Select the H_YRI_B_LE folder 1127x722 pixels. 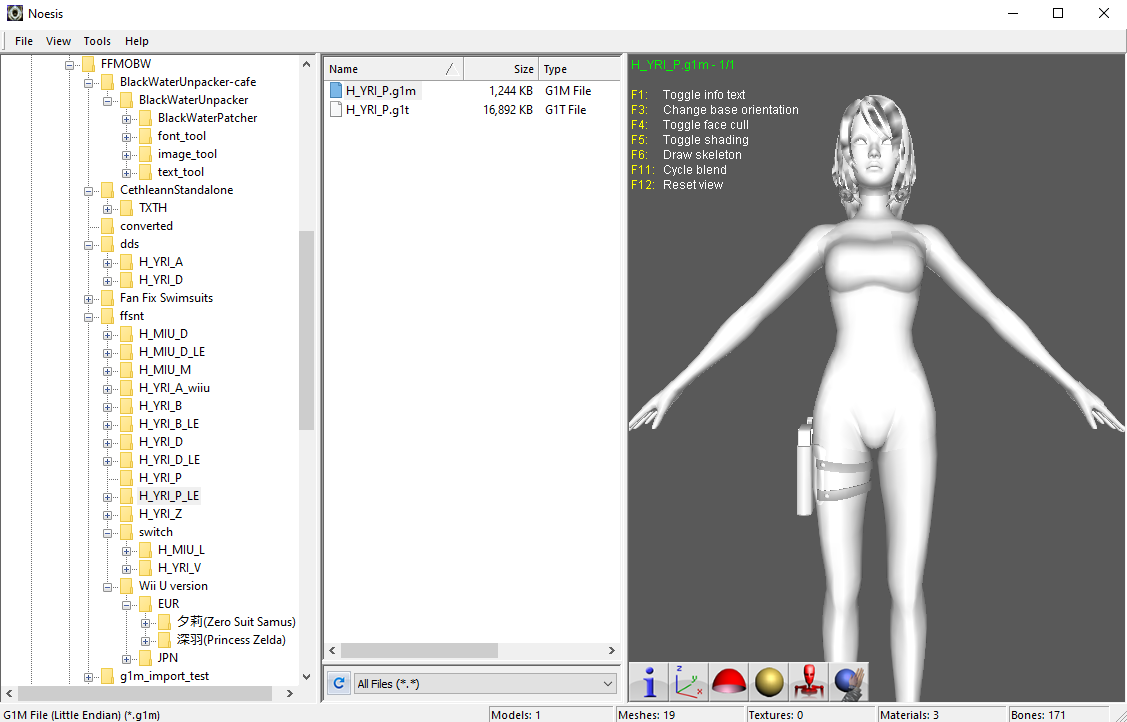click(169, 424)
